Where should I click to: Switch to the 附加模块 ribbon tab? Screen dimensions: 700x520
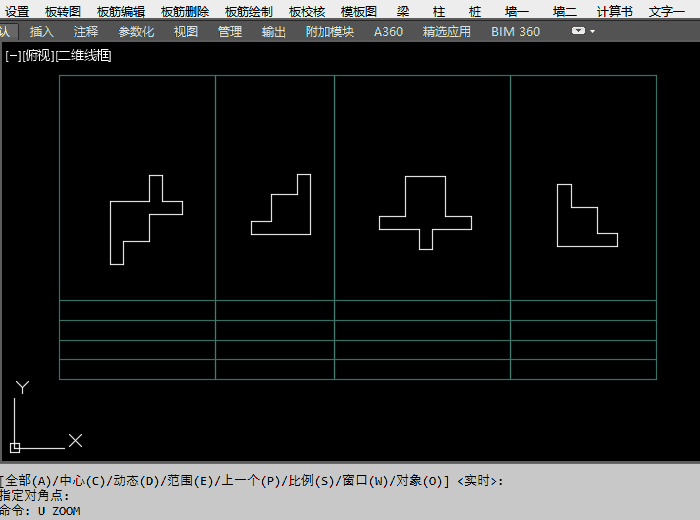coord(330,32)
